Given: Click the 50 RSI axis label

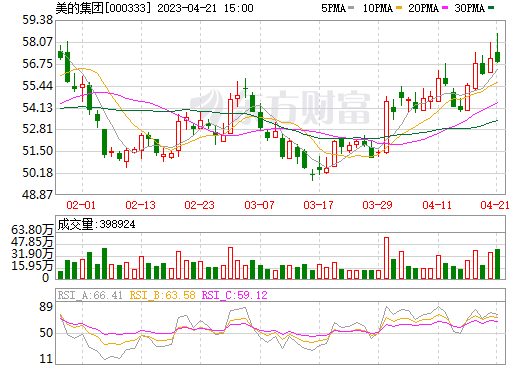Looking at the screenshot, I should click(x=46, y=333).
